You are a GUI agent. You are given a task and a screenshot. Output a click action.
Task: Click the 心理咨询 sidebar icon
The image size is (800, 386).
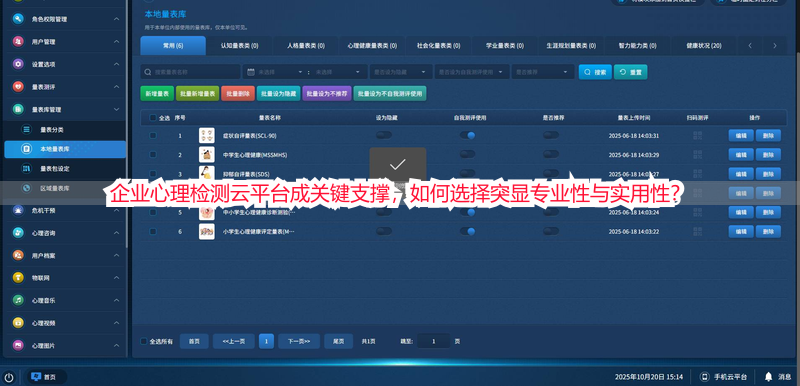[x=18, y=233]
